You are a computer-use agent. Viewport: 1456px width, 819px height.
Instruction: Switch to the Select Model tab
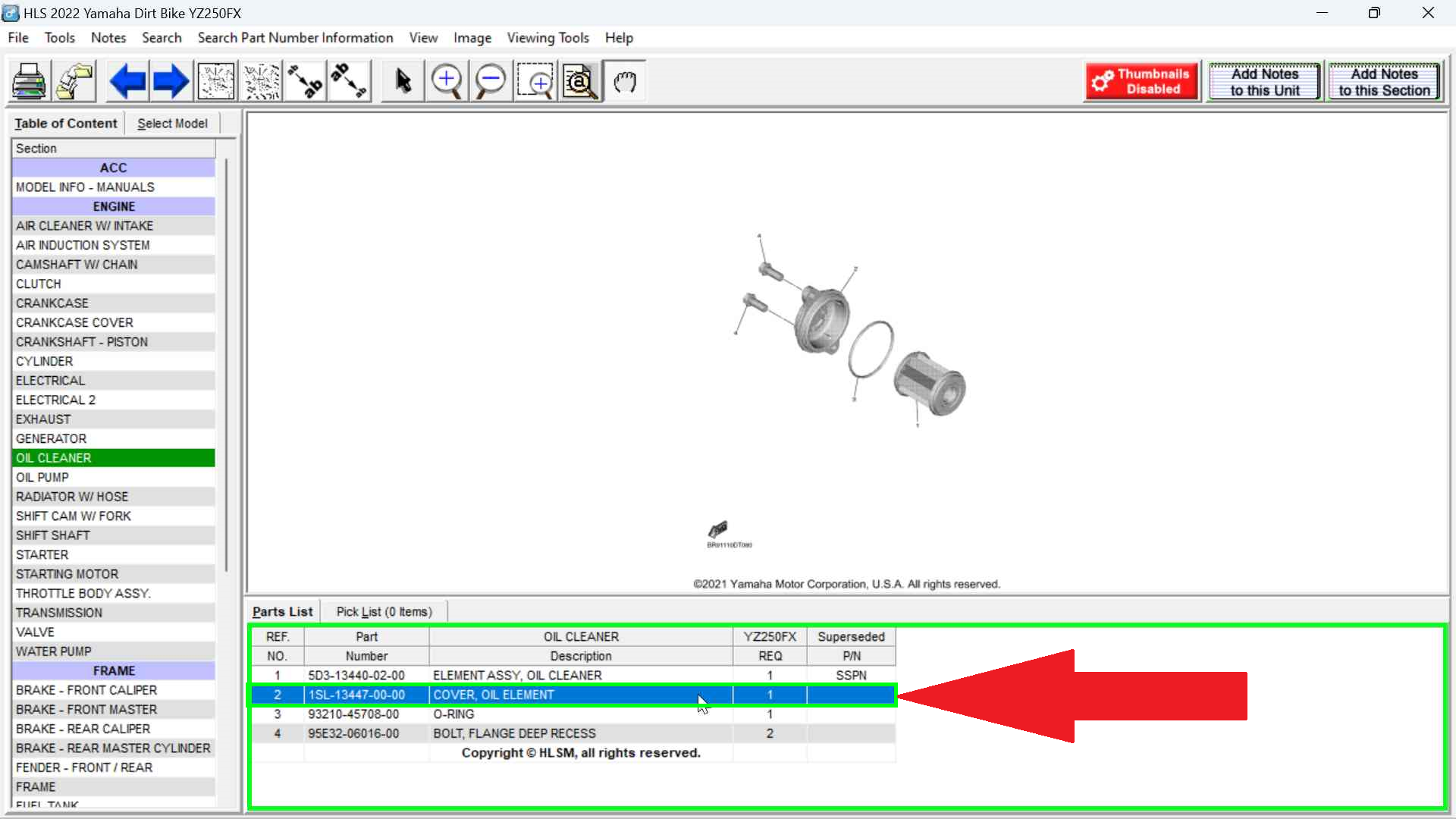click(x=172, y=124)
